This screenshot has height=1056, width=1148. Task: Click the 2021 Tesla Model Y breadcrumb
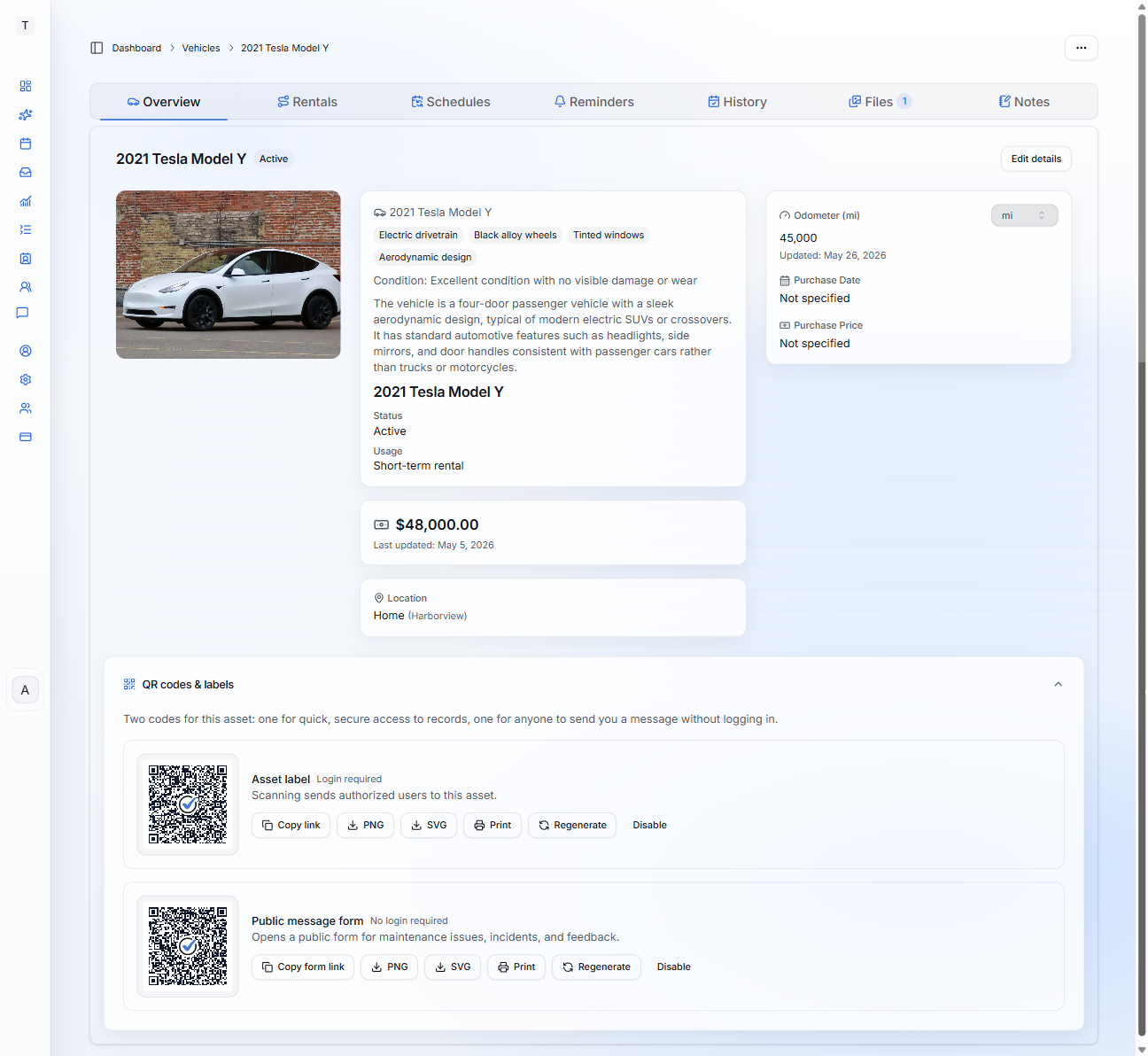[x=284, y=48]
